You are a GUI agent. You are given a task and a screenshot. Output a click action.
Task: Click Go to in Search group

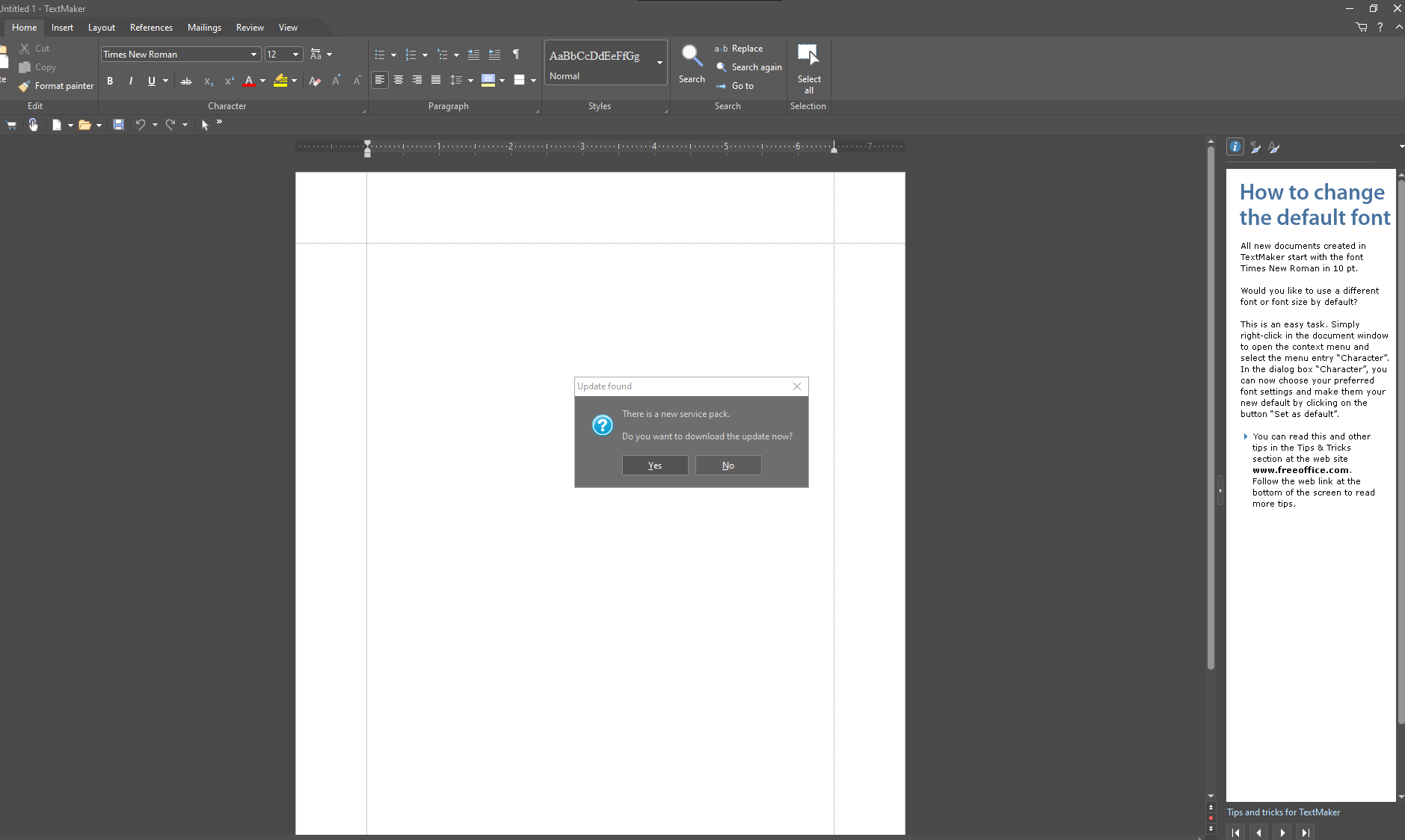click(735, 86)
